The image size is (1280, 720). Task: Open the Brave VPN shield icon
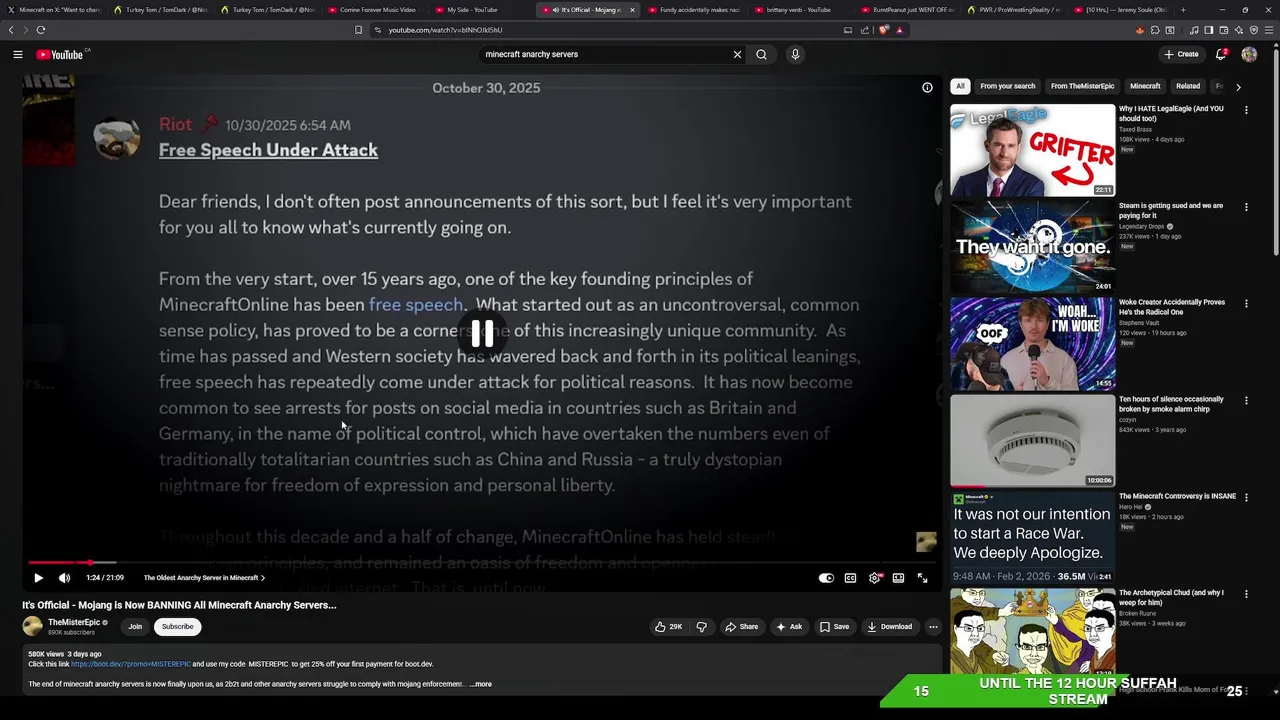[x=1254, y=30]
